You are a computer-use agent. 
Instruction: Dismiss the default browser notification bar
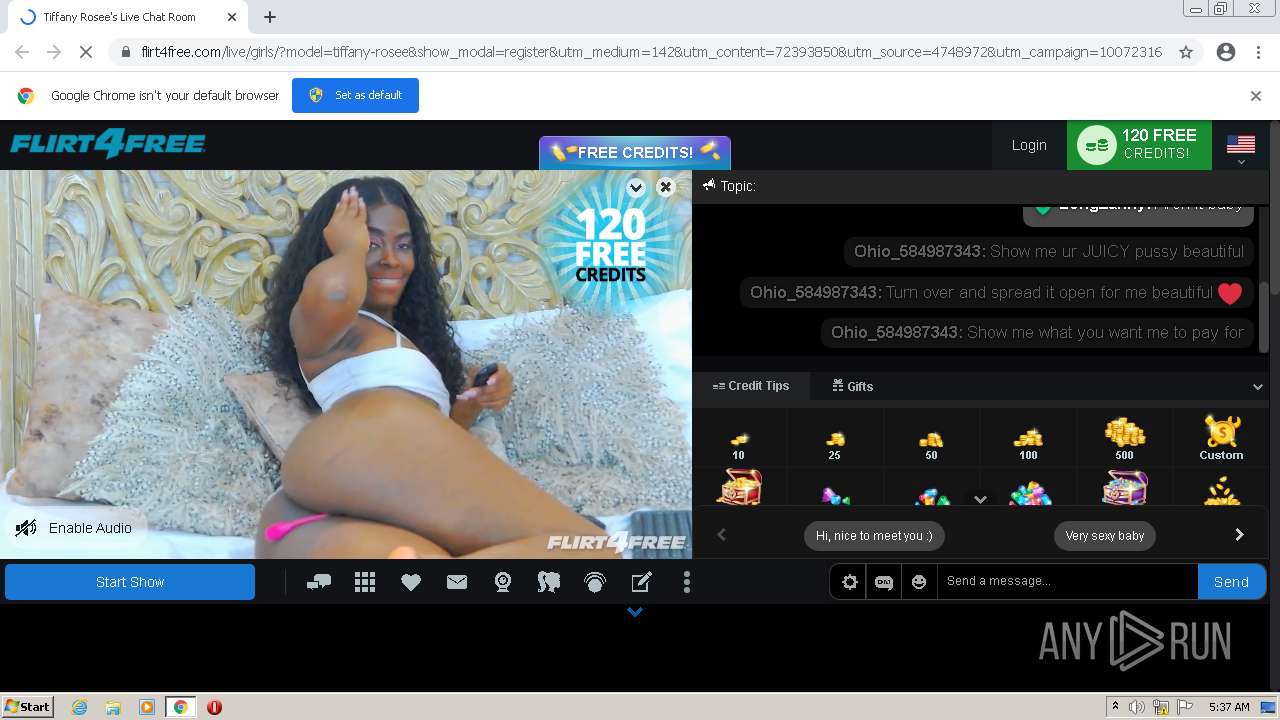[x=1256, y=96]
